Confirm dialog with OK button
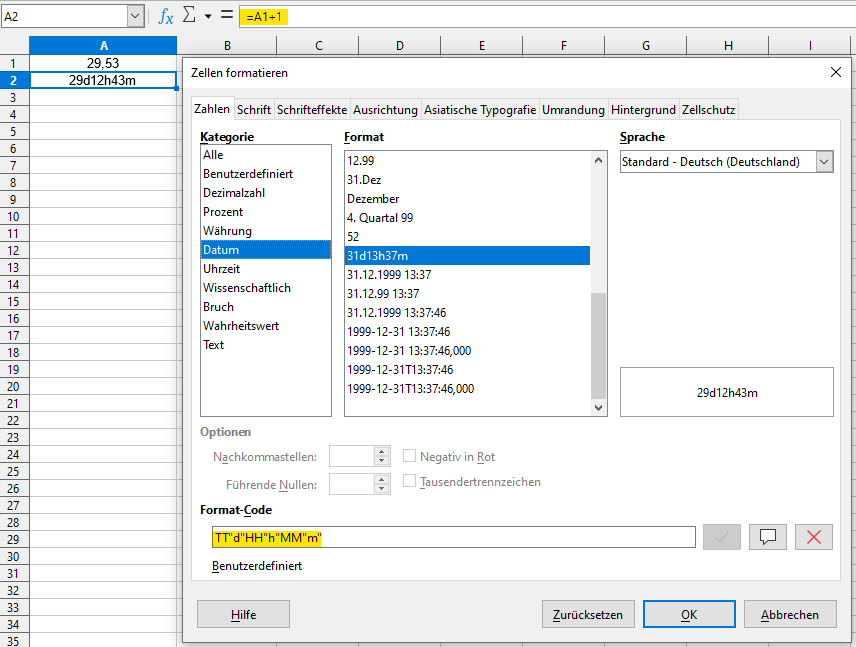856x647 pixels. [689, 614]
